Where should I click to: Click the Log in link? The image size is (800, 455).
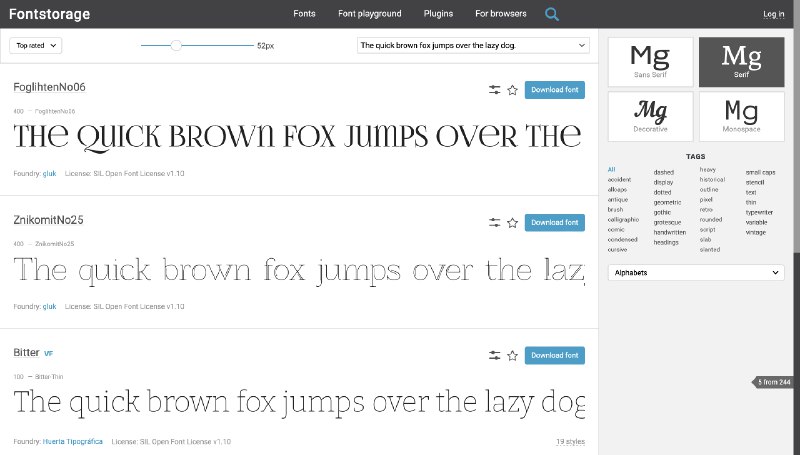point(773,14)
